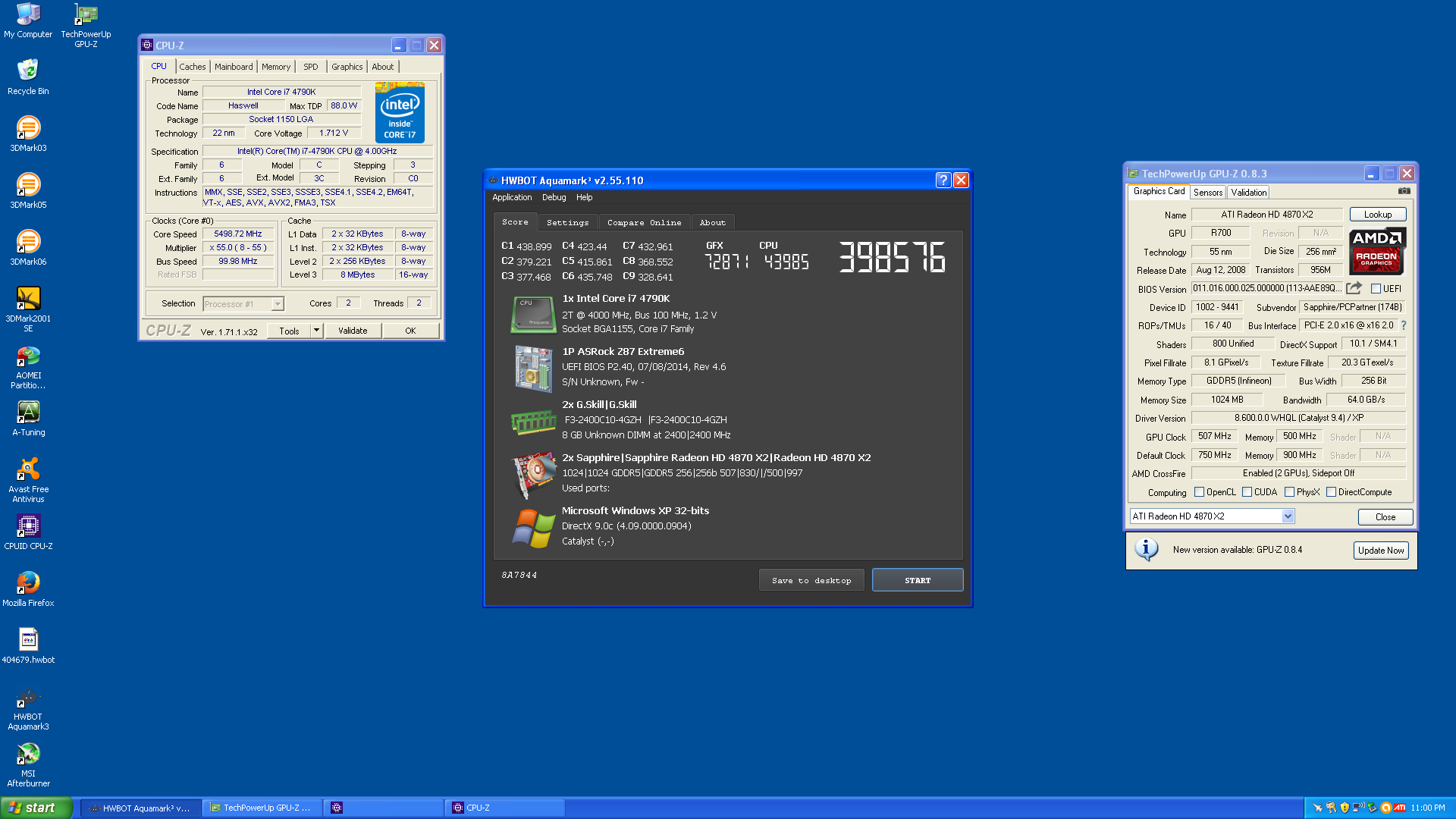Open the Help menu in Aquamark
The image size is (1456, 819).
[x=584, y=197]
